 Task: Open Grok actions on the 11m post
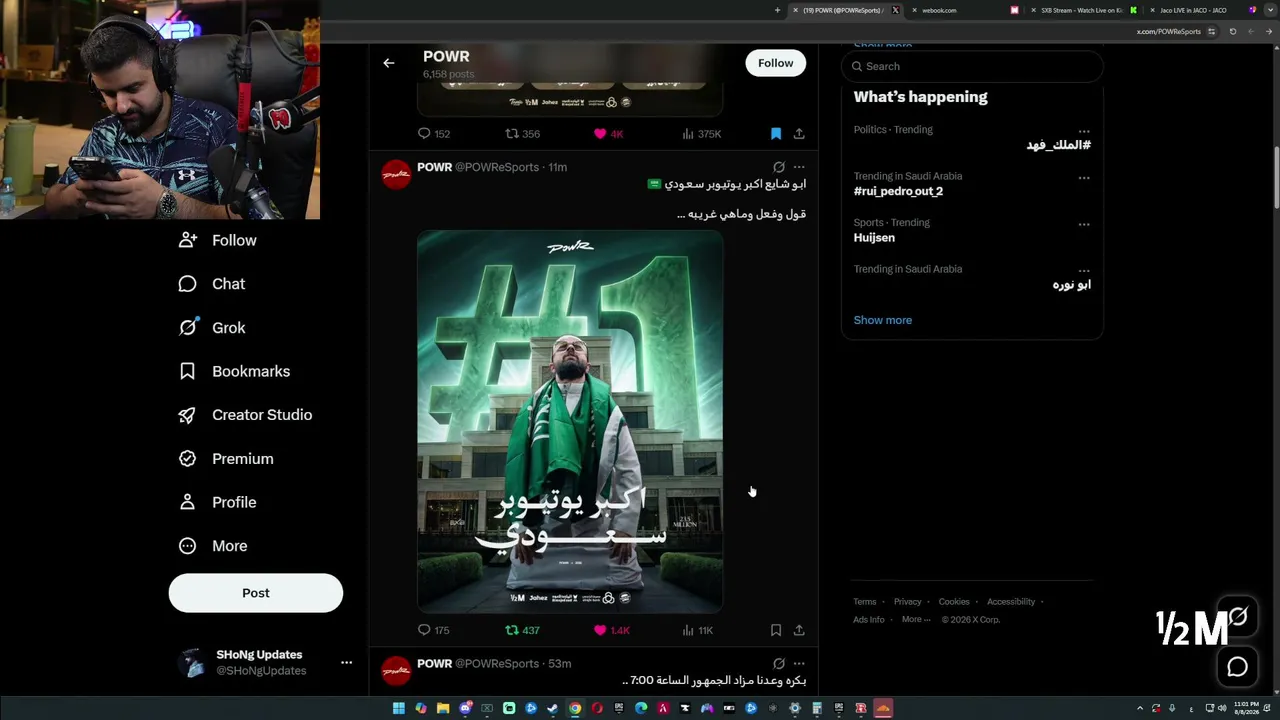pyautogui.click(x=779, y=167)
